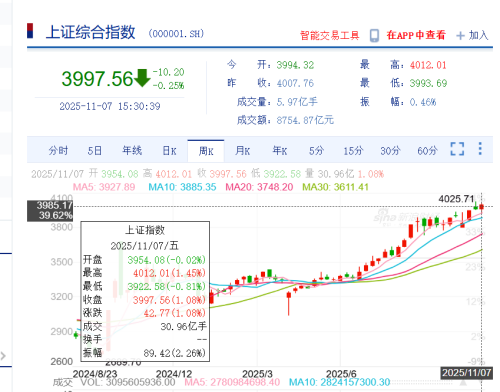Switch to the 30分 chart tab

pos(390,151)
